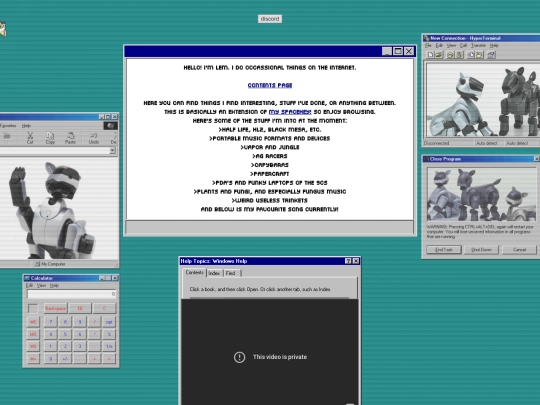Open the Edit menu in Calculator

(x=29, y=285)
